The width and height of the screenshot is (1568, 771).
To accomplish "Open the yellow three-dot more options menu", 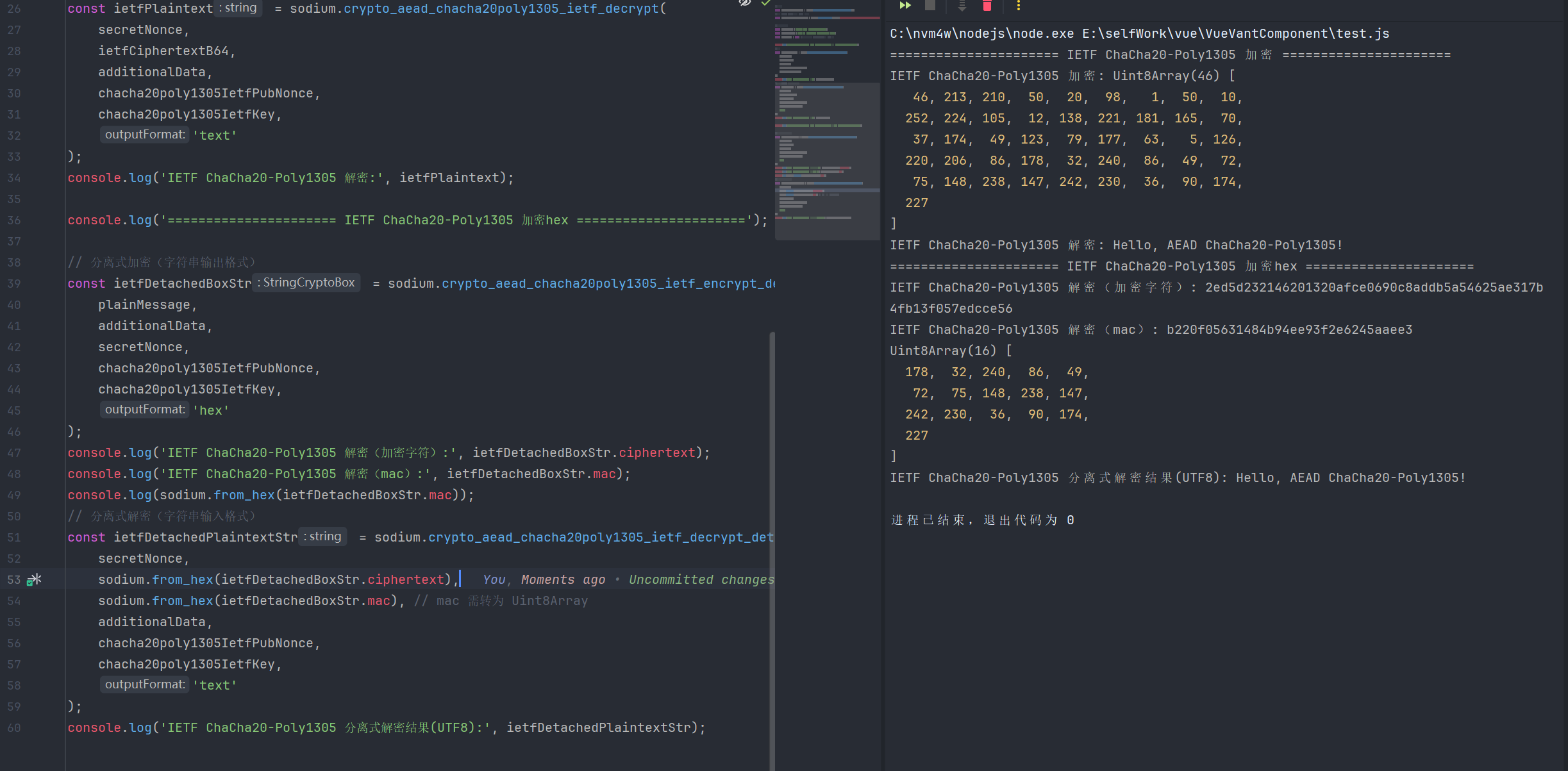I will [x=1018, y=6].
